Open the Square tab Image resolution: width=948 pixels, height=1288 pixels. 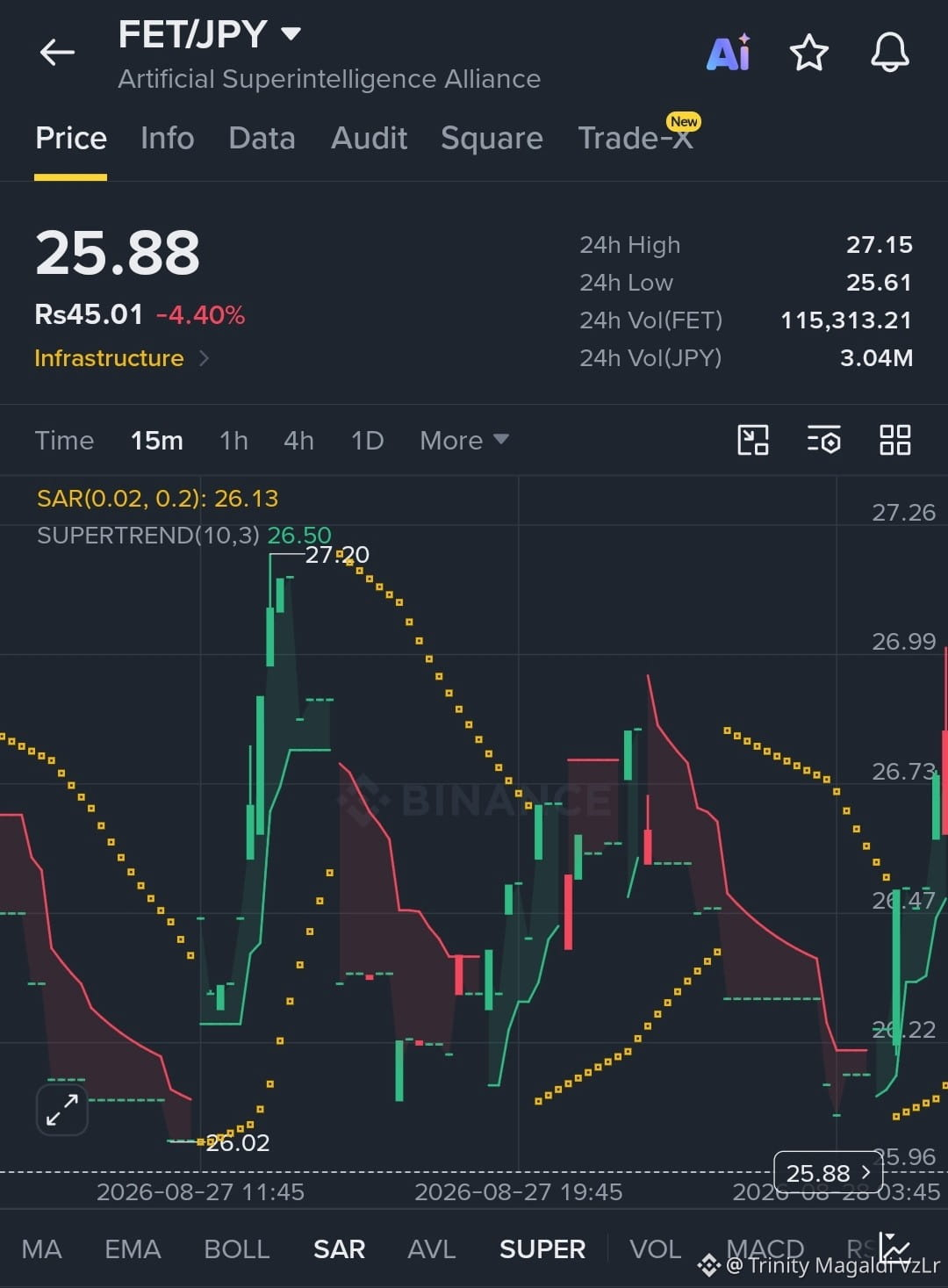click(x=492, y=138)
